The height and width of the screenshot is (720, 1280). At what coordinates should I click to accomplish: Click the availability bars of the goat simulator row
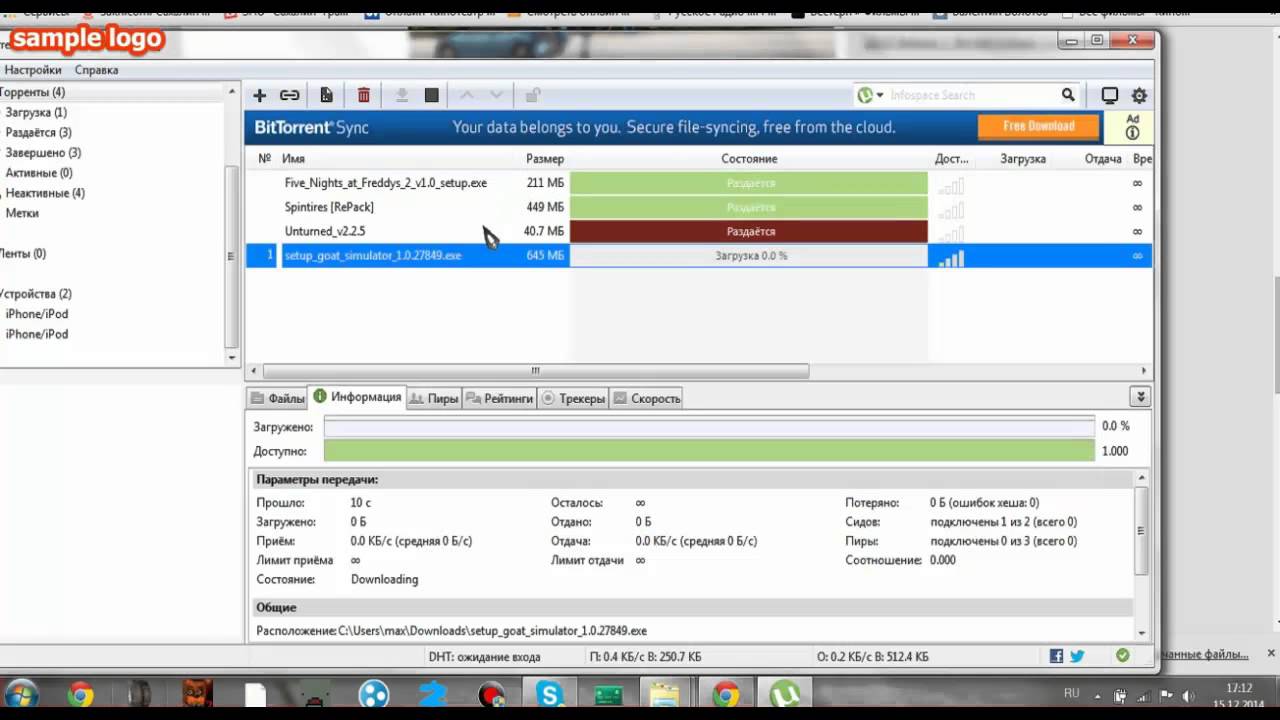pyautogui.click(x=951, y=258)
